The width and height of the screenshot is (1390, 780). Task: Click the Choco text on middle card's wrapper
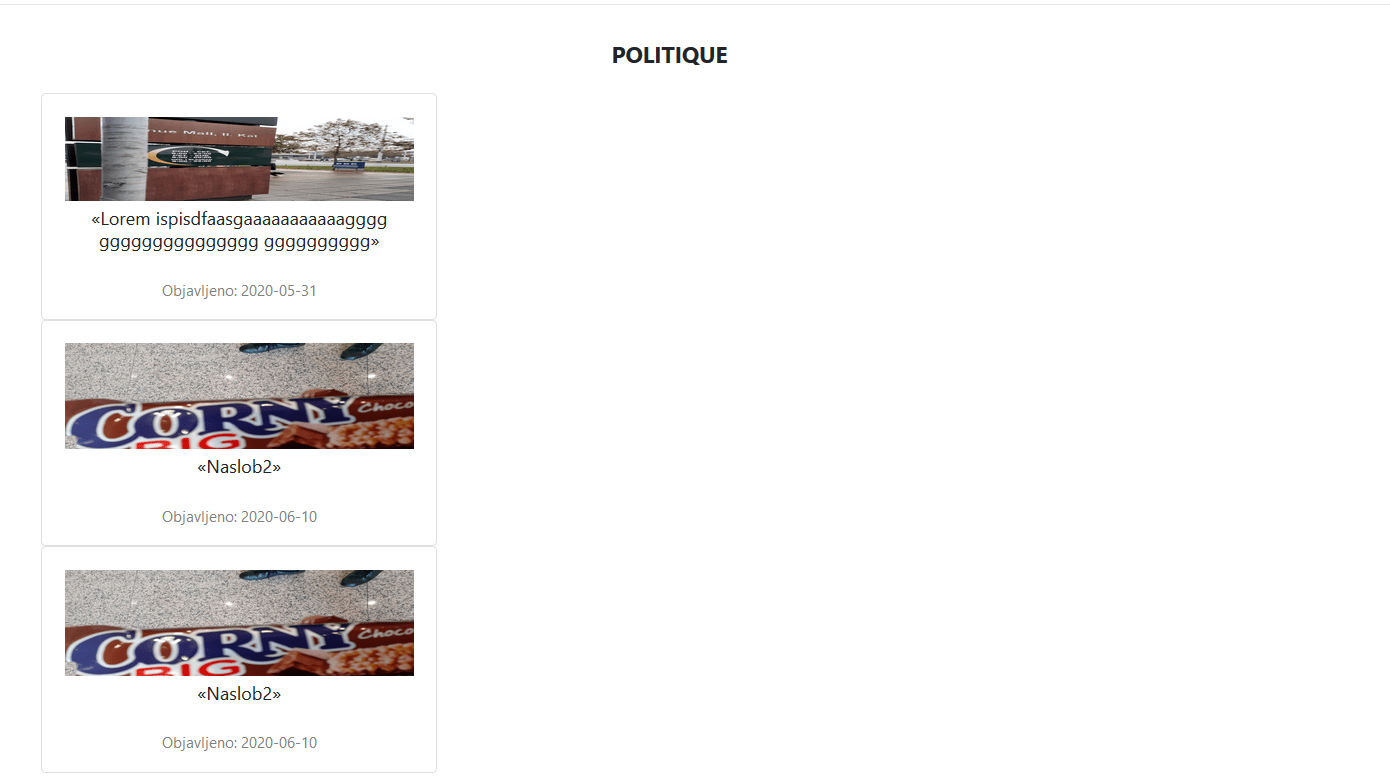point(385,408)
